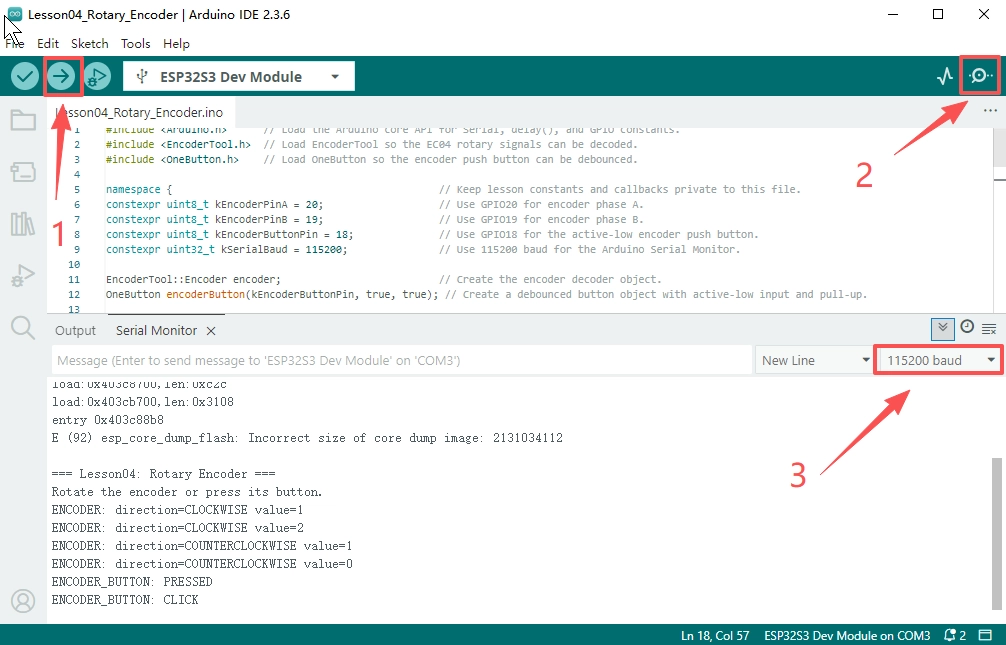Click the 'namespace {' code line
Viewport: 1006px width, 645px height.
click(x=139, y=189)
